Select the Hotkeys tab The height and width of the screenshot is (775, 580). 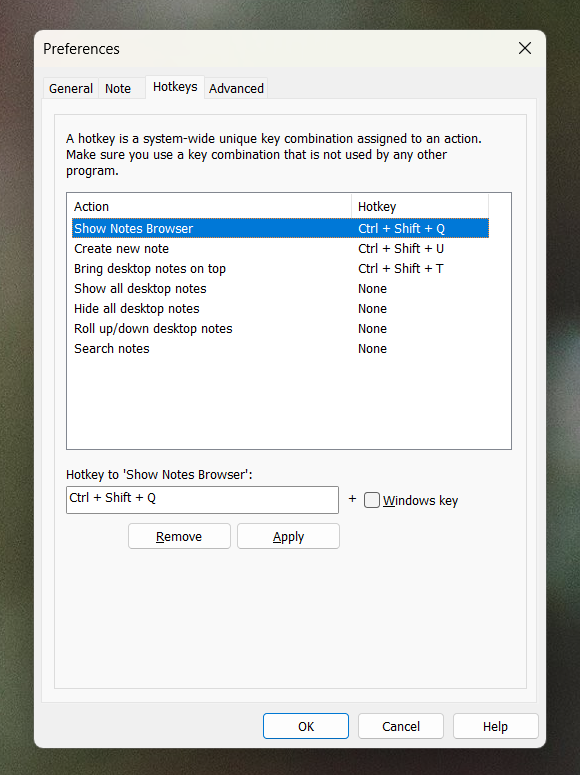175,87
